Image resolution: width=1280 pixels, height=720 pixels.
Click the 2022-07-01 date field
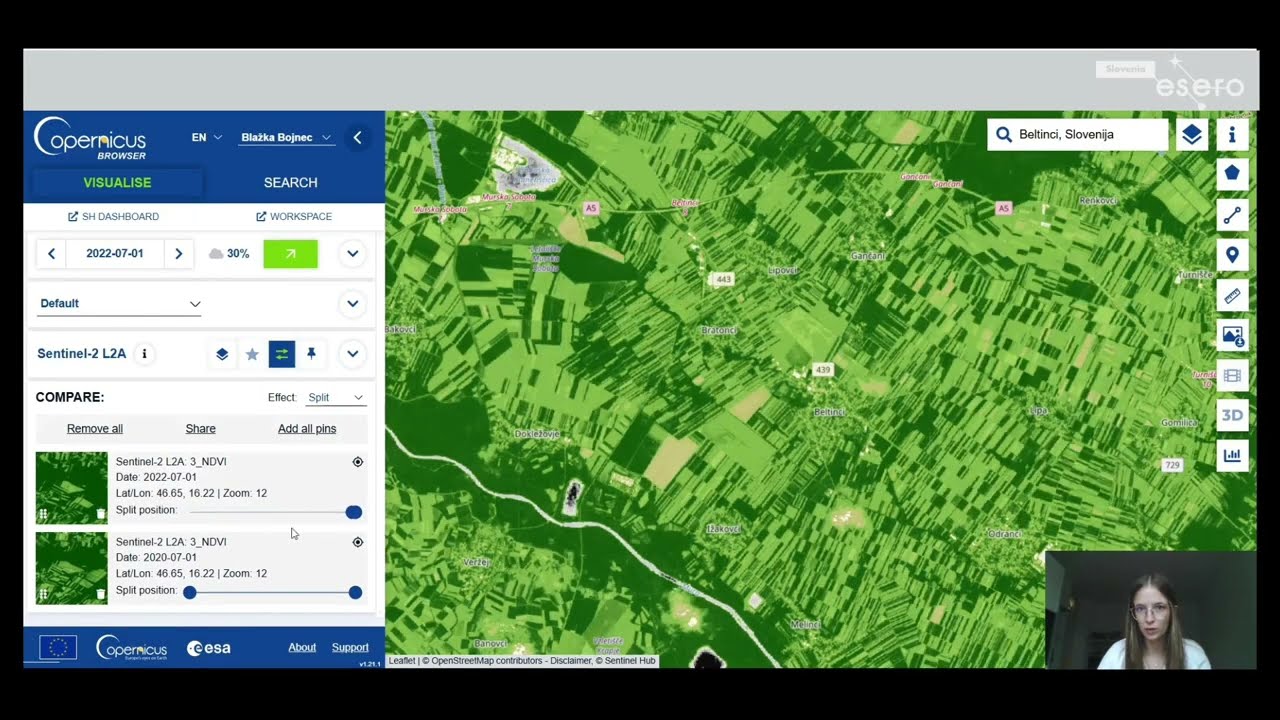pyautogui.click(x=114, y=254)
